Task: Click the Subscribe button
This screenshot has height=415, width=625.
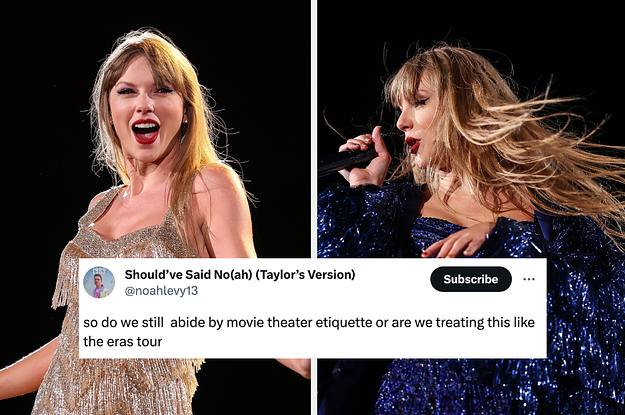Action: (x=471, y=279)
